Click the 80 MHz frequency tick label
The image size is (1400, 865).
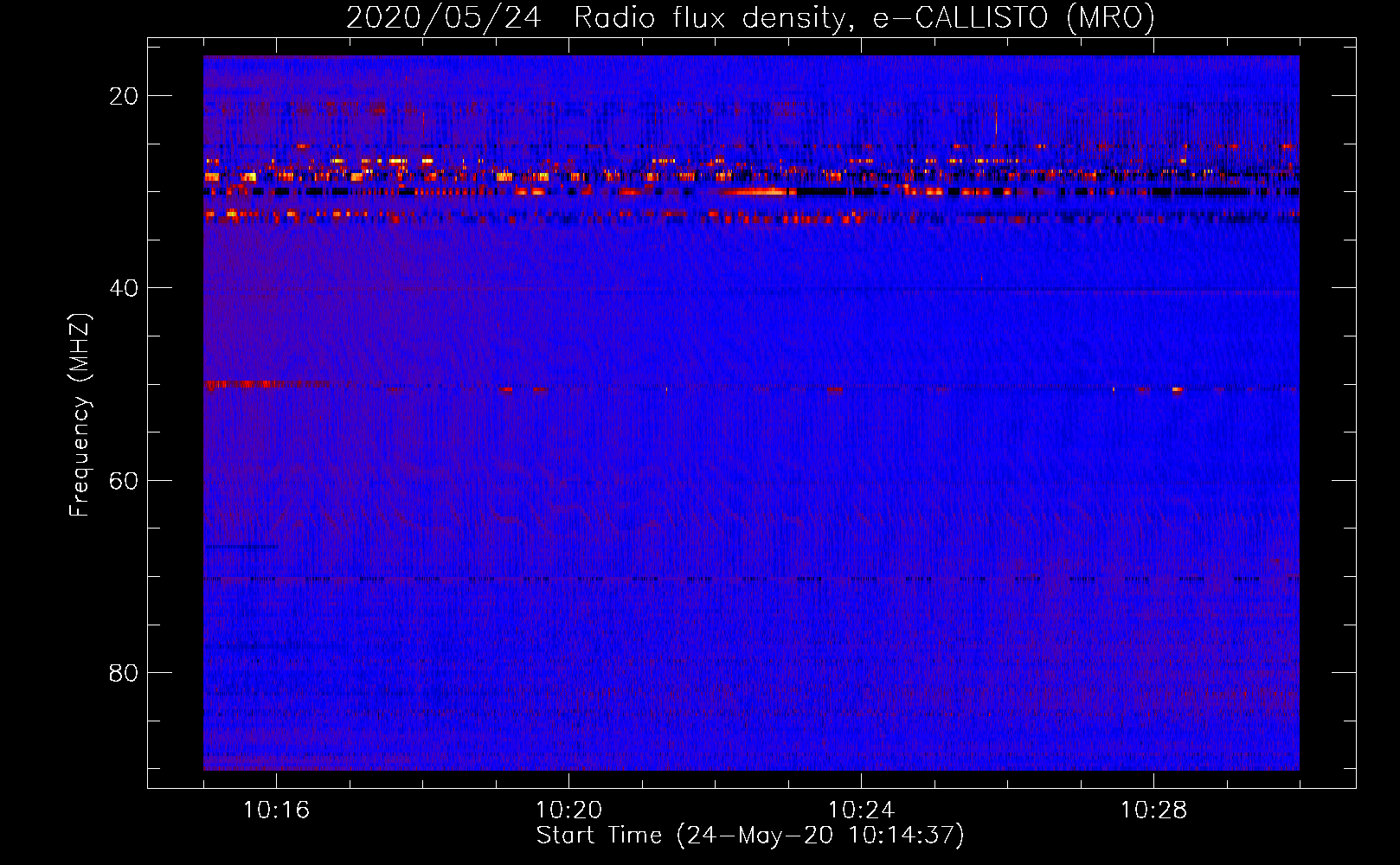click(124, 672)
